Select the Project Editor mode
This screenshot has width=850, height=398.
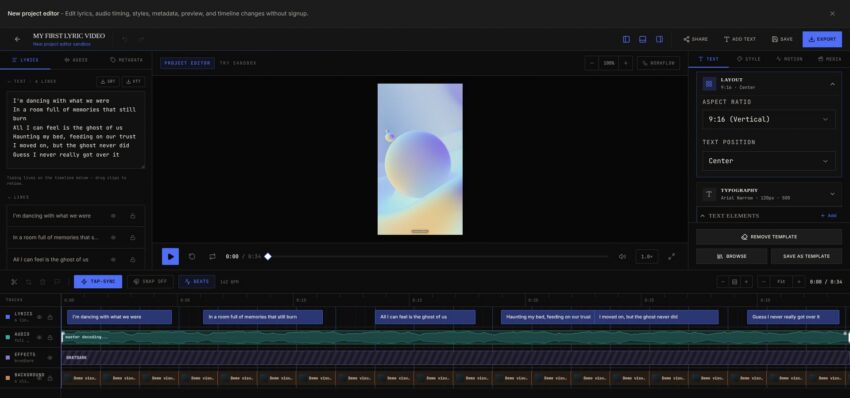(187, 63)
